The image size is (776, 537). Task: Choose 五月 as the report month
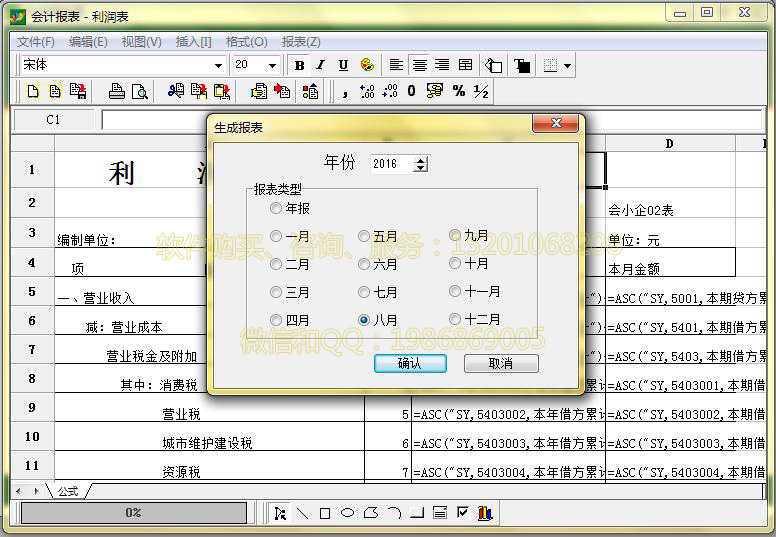pyautogui.click(x=364, y=236)
